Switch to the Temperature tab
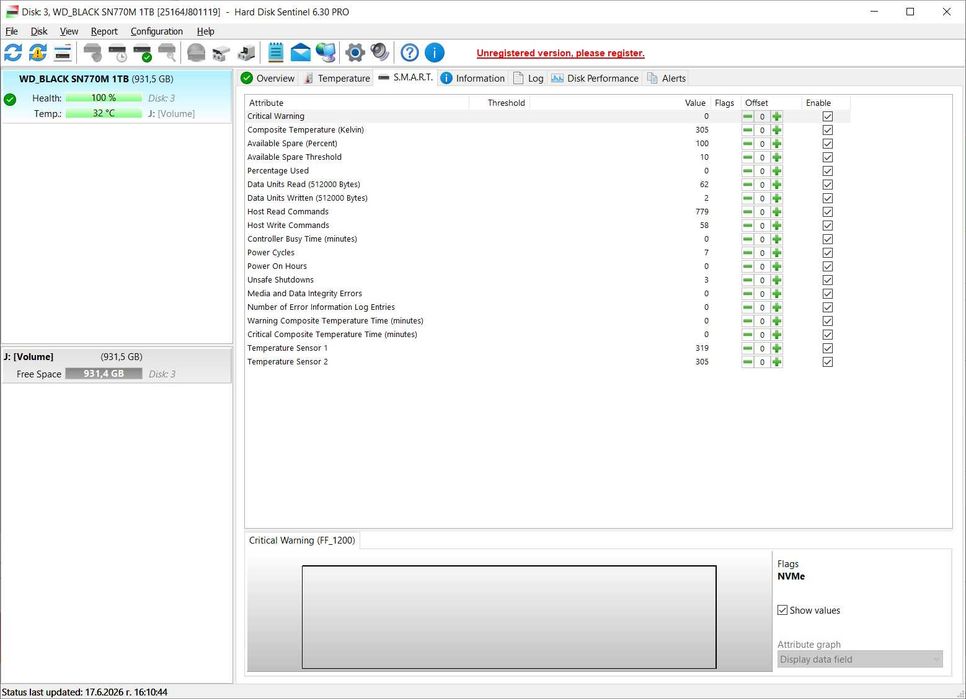This screenshot has height=699, width=966. click(337, 78)
